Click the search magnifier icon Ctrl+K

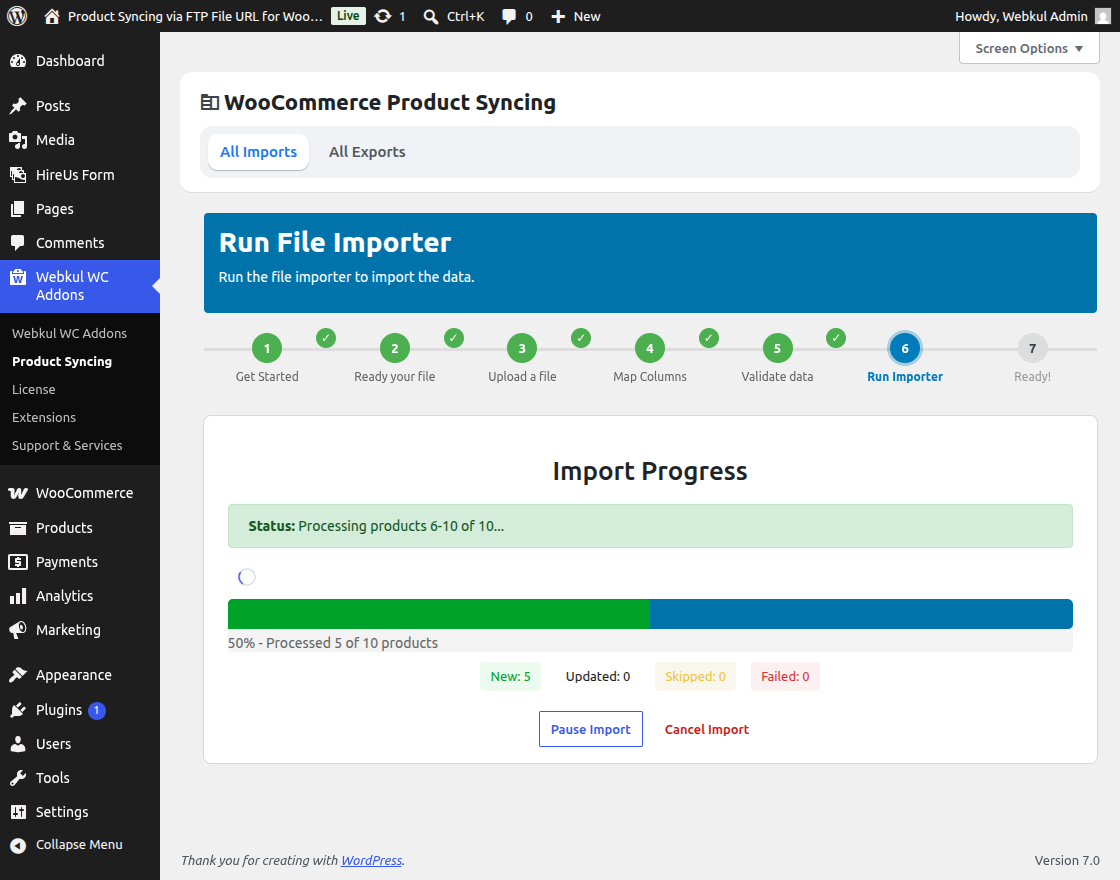coord(431,16)
